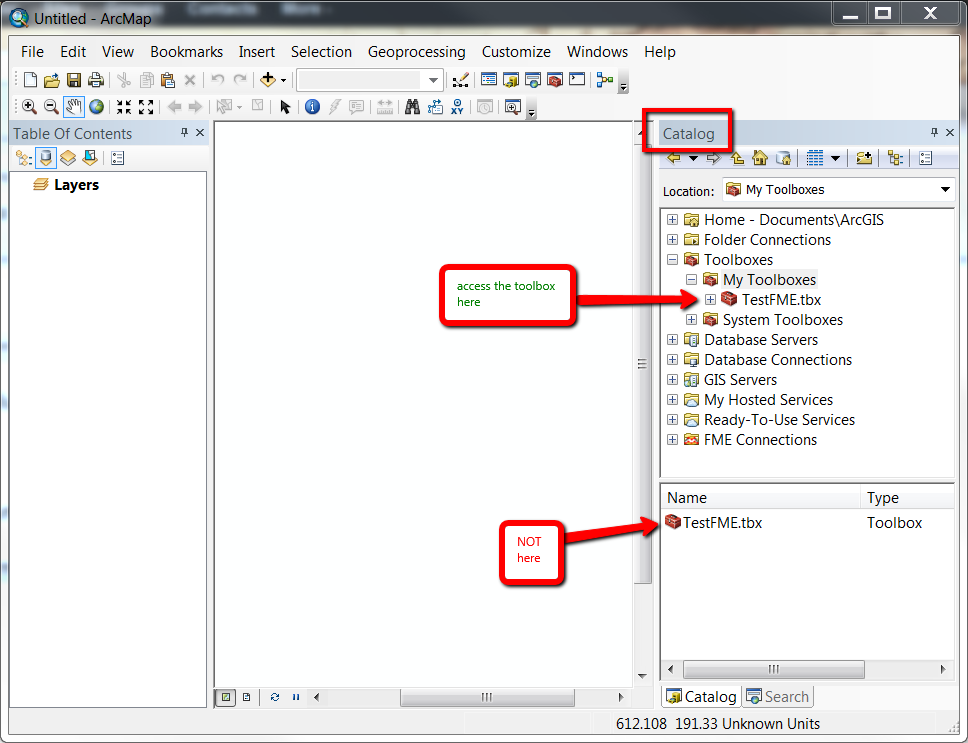Image resolution: width=968 pixels, height=743 pixels.
Task: Open the Geoprocessing menu
Action: coord(416,52)
